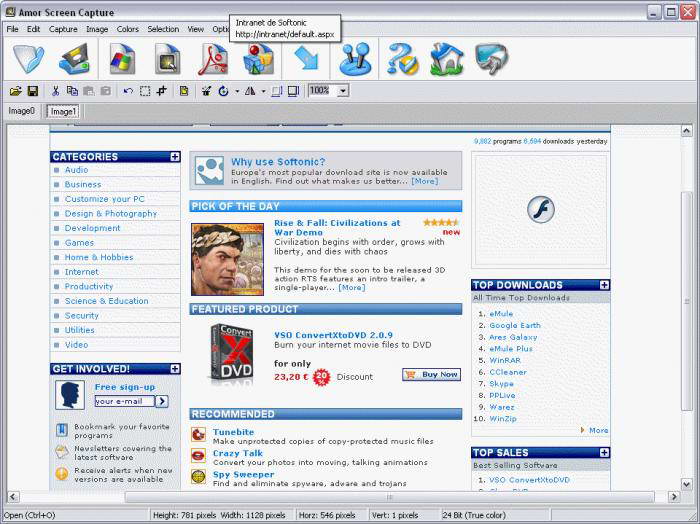Click the Spy Sweeper link
Viewport: 700px width, 524px height.
pyautogui.click(x=244, y=474)
